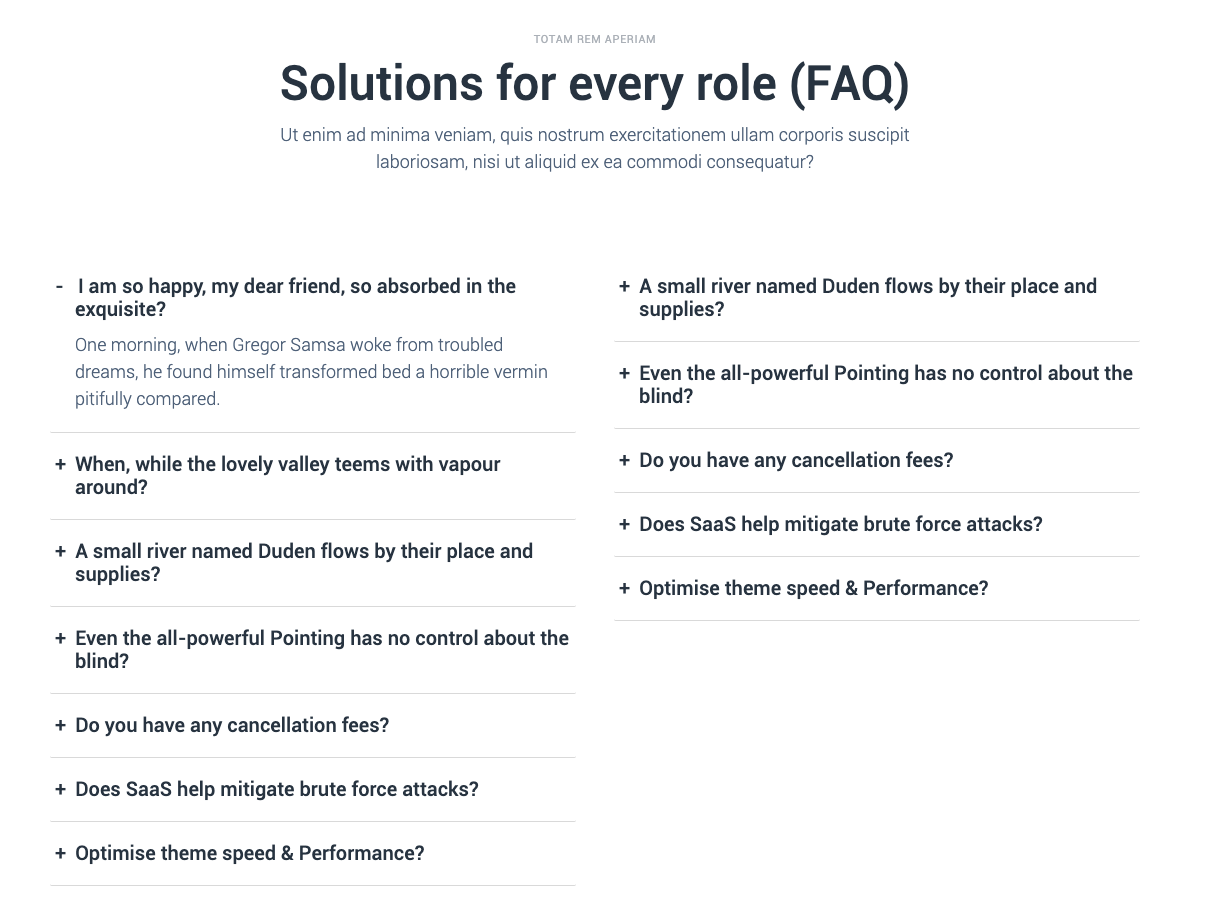The height and width of the screenshot is (909, 1210).
Task: Expand right column 'Does SaaS help mitigate brute force attacks?'
Action: coord(877,524)
